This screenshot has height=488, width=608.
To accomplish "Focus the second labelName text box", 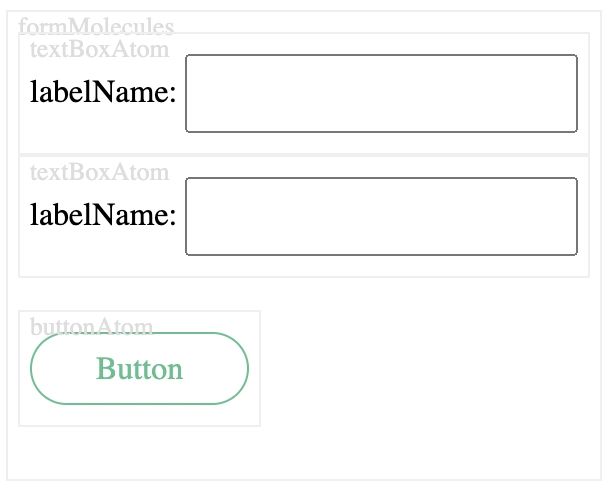I will 381,216.
